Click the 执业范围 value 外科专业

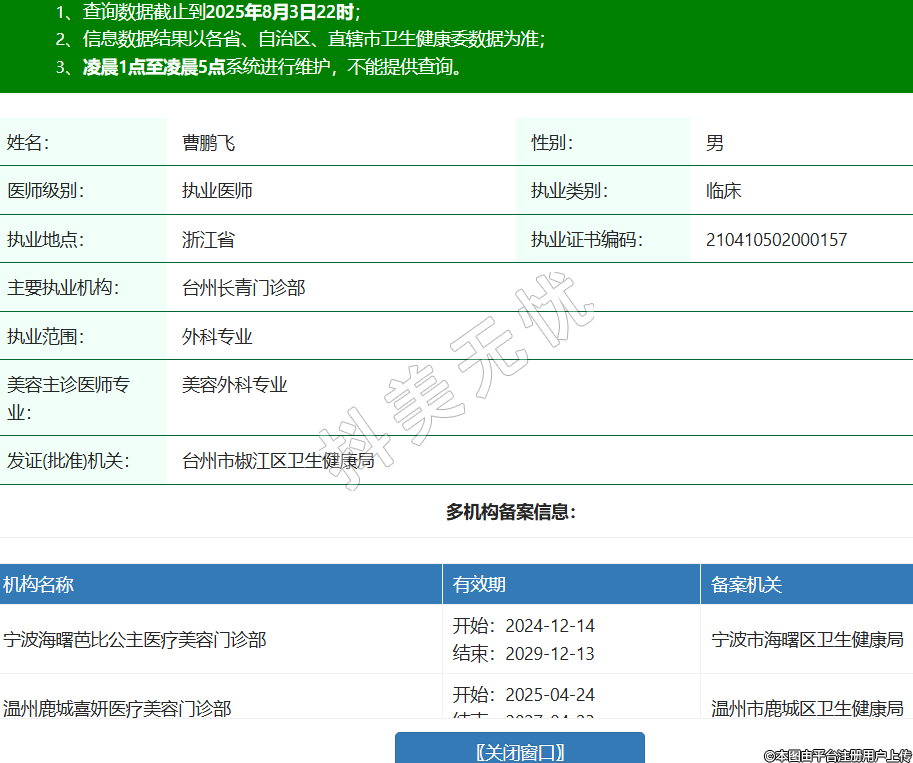click(x=217, y=337)
